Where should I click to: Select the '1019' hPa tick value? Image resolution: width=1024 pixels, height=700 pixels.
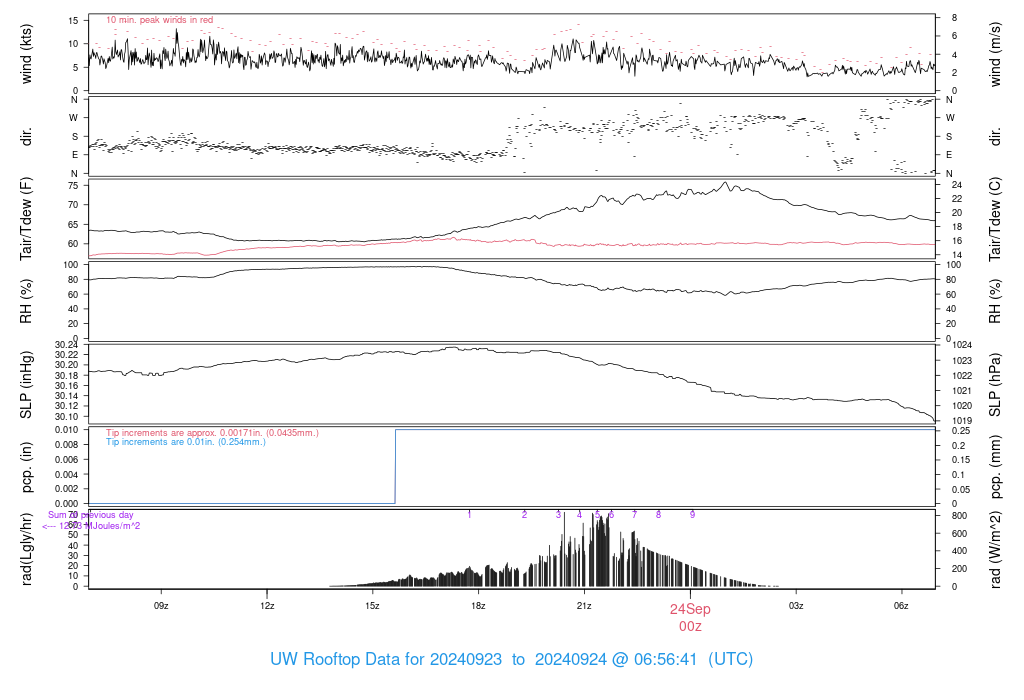[x=962, y=421]
